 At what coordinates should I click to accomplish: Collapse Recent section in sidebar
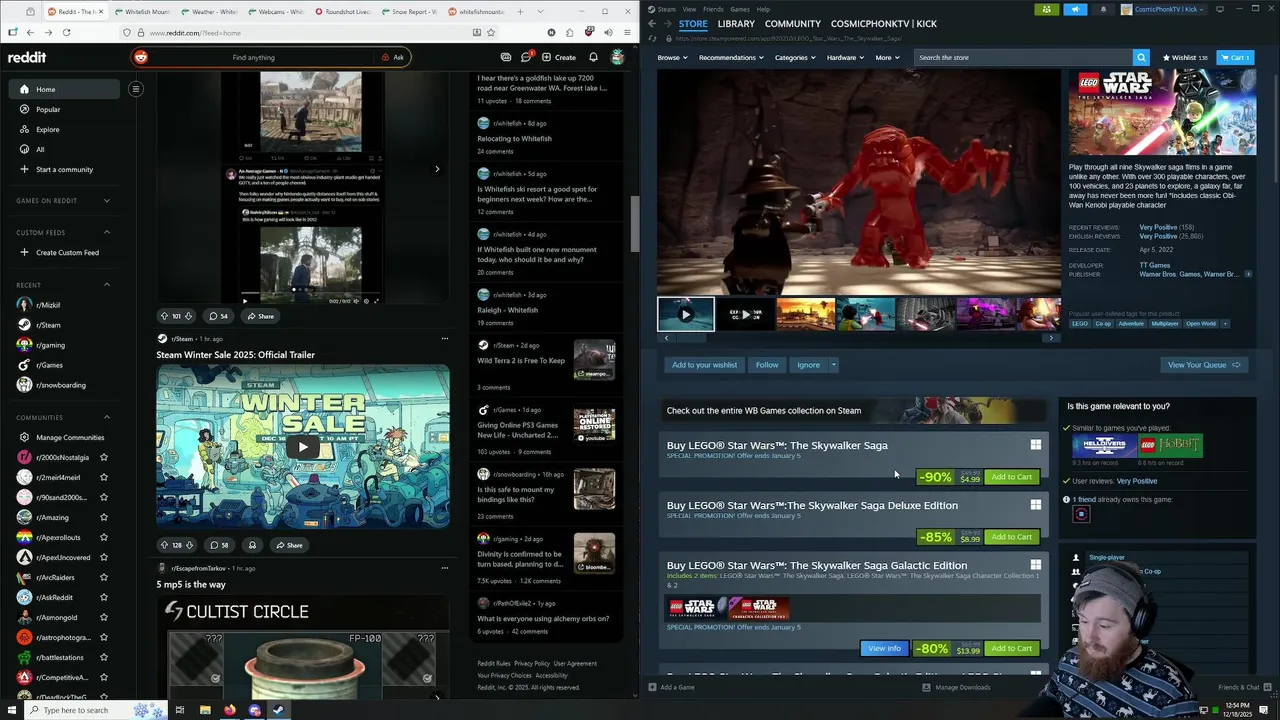pos(107,285)
